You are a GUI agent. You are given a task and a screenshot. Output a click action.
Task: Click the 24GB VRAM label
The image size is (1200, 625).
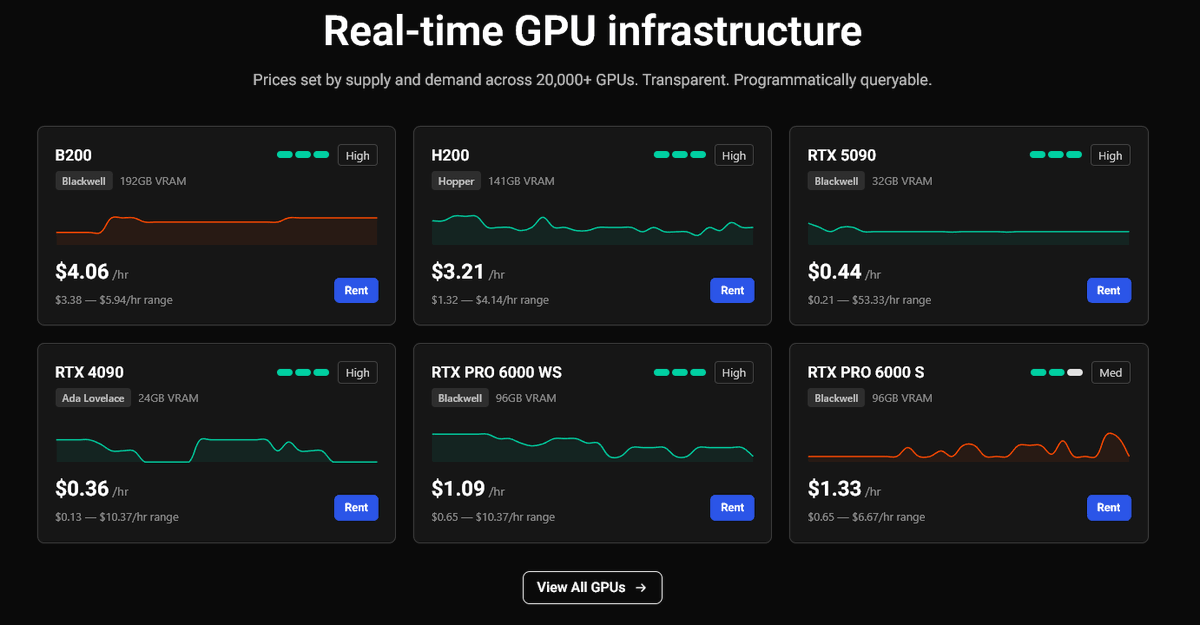click(168, 398)
